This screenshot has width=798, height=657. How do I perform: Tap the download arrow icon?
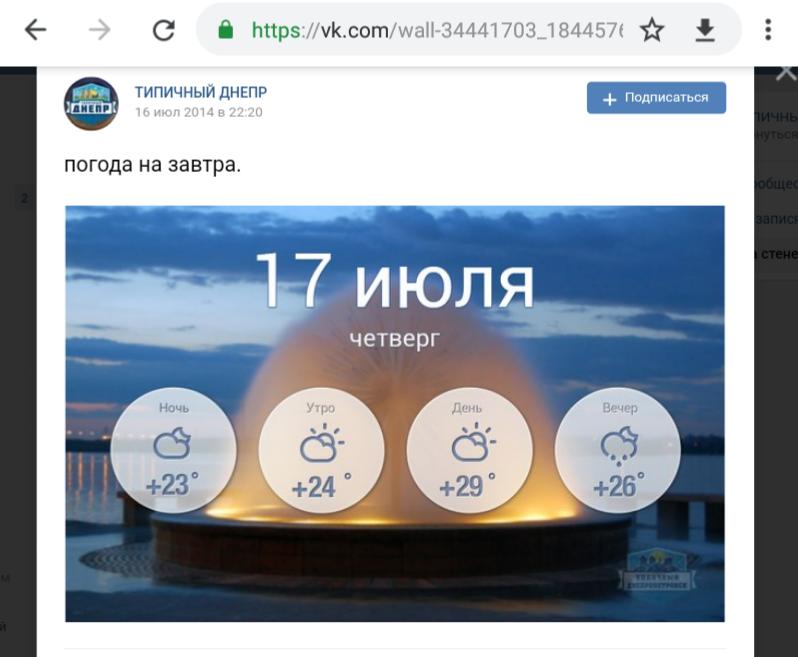[705, 30]
